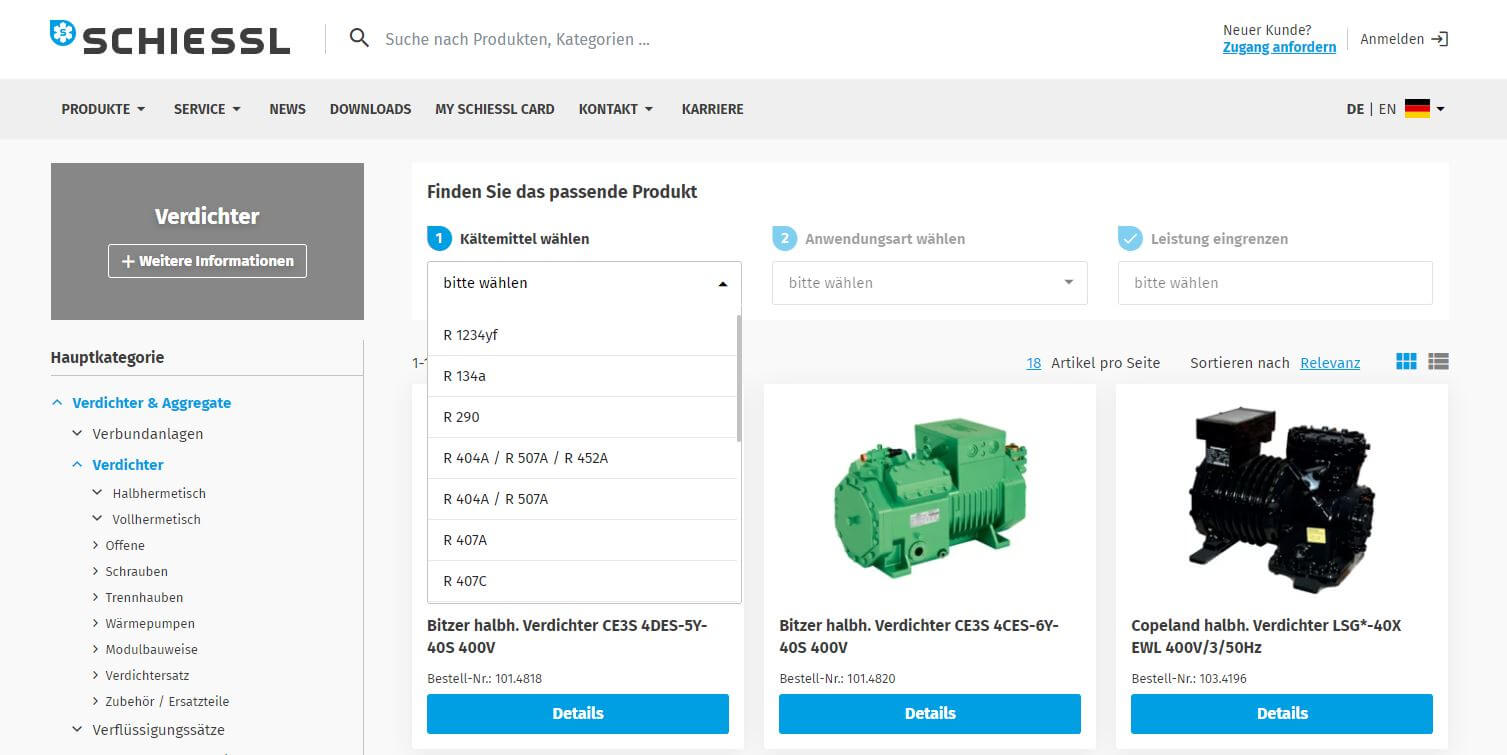Click the Schiessl logo
1507x755 pixels.
[x=170, y=38]
